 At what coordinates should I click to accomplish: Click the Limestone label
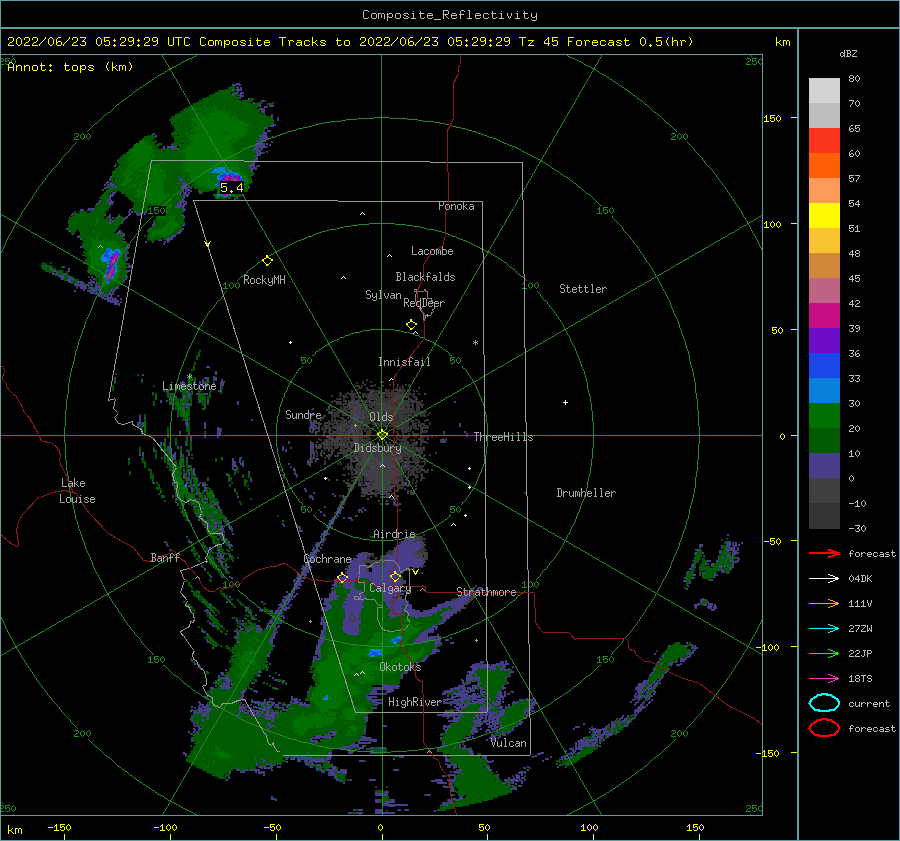189,386
